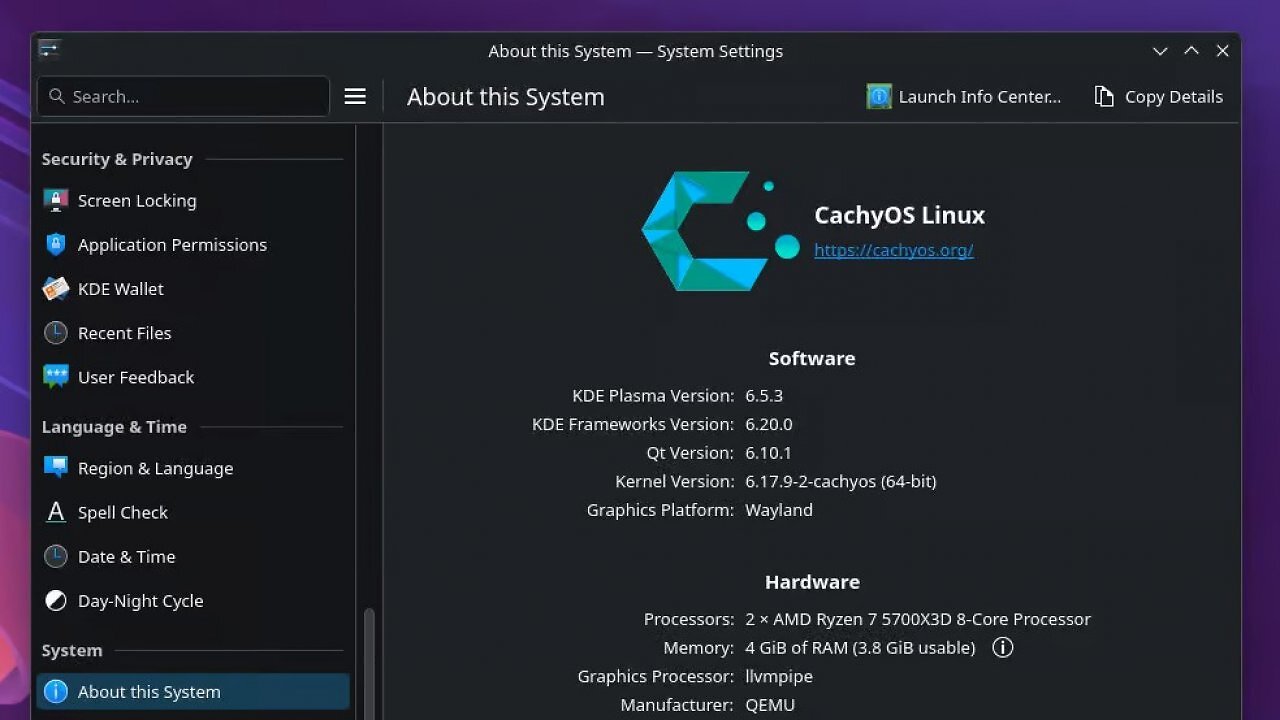The image size is (1280, 720).
Task: Click the CachyOS Linux heading
Action: tap(900, 215)
